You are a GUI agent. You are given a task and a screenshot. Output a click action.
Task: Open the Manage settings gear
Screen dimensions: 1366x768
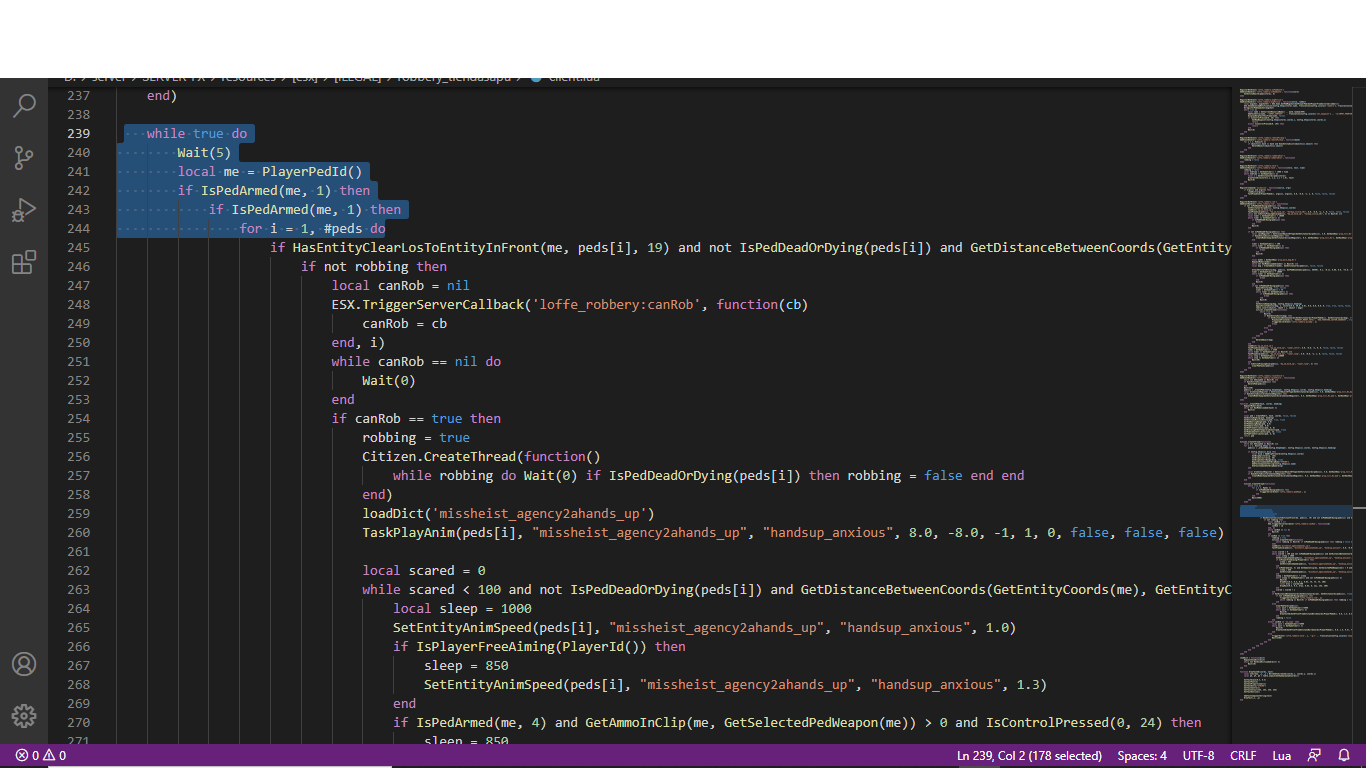tap(24, 715)
